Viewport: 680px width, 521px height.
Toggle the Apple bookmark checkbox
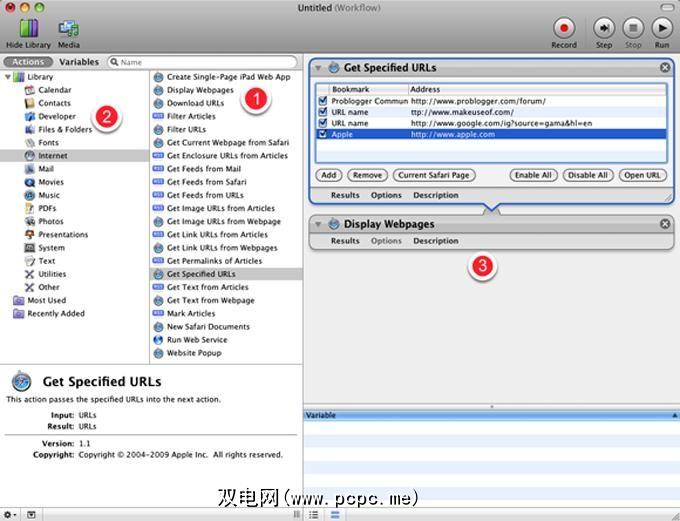click(322, 134)
